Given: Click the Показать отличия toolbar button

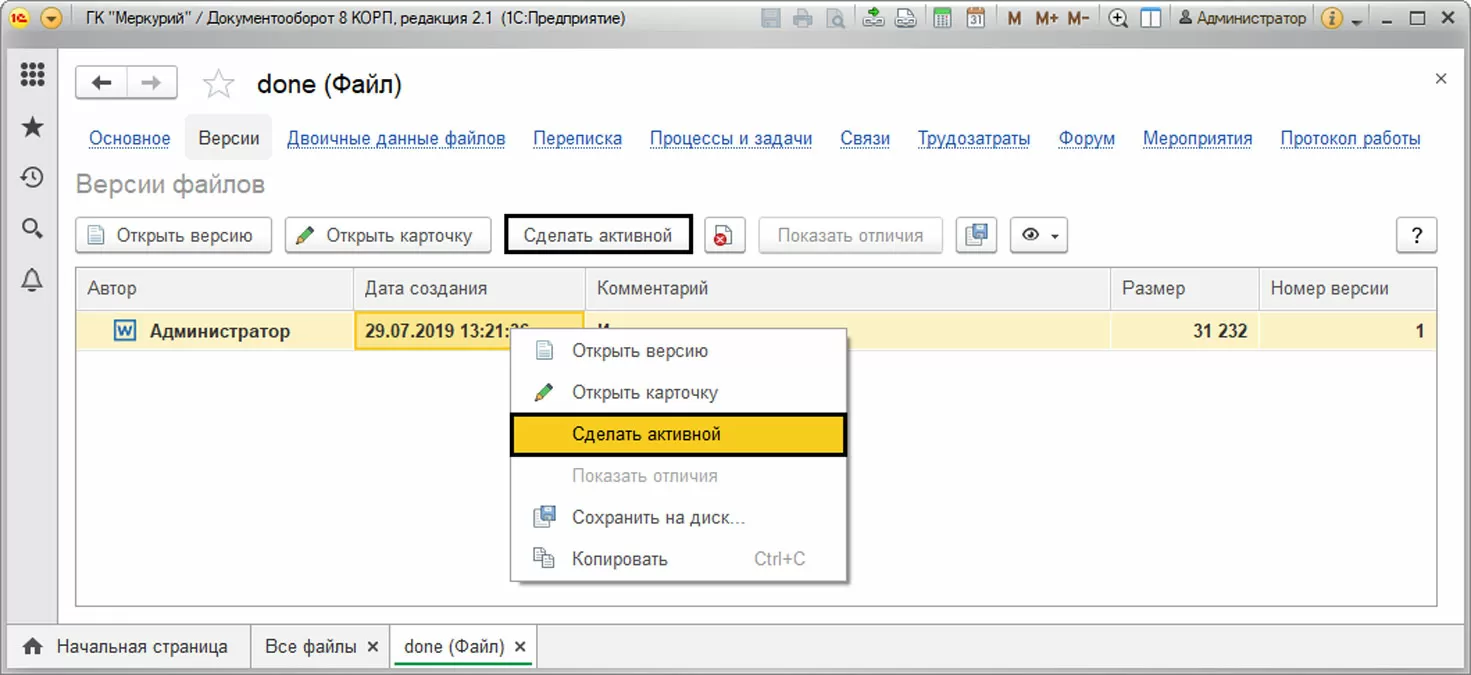Looking at the screenshot, I should point(850,236).
